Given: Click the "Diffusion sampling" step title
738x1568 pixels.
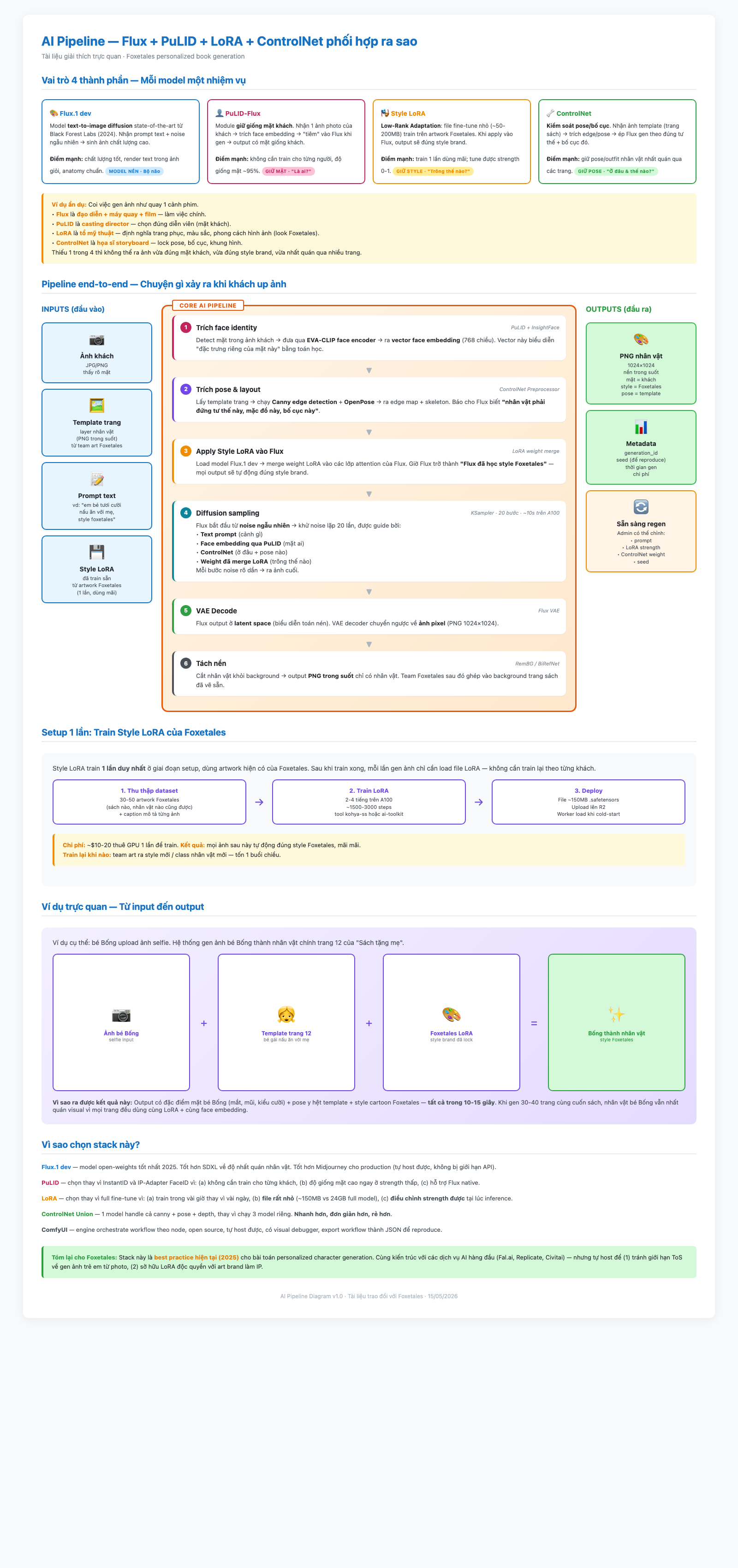Looking at the screenshot, I should tap(228, 513).
